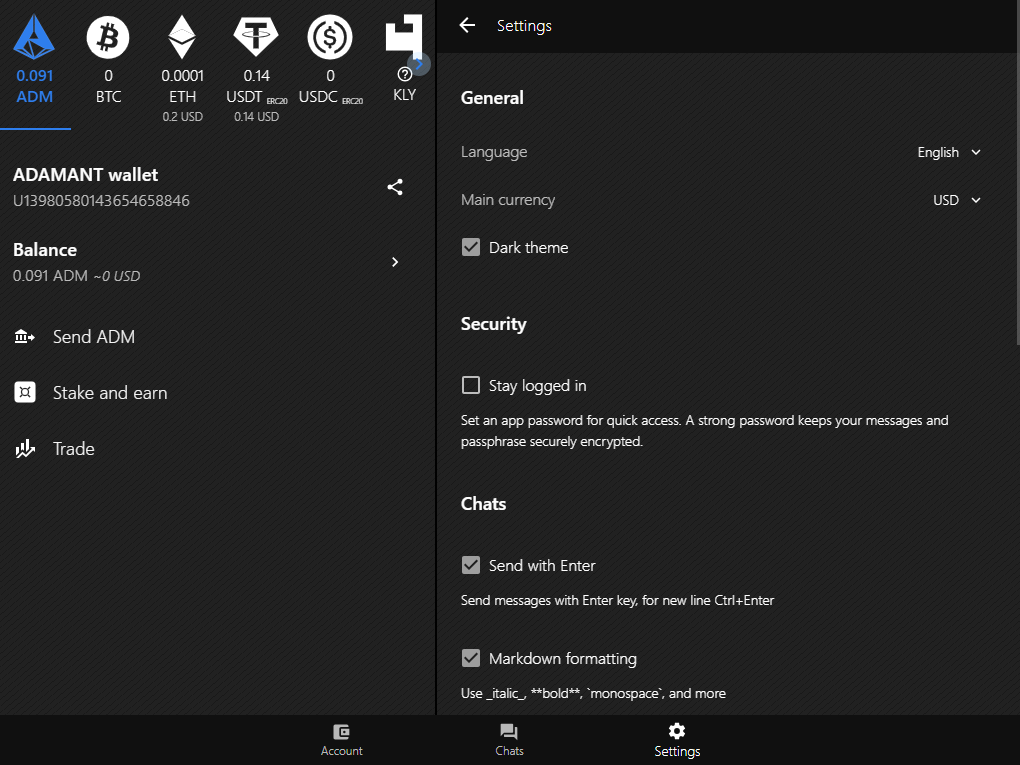Select the ADM wallet icon

point(34,38)
